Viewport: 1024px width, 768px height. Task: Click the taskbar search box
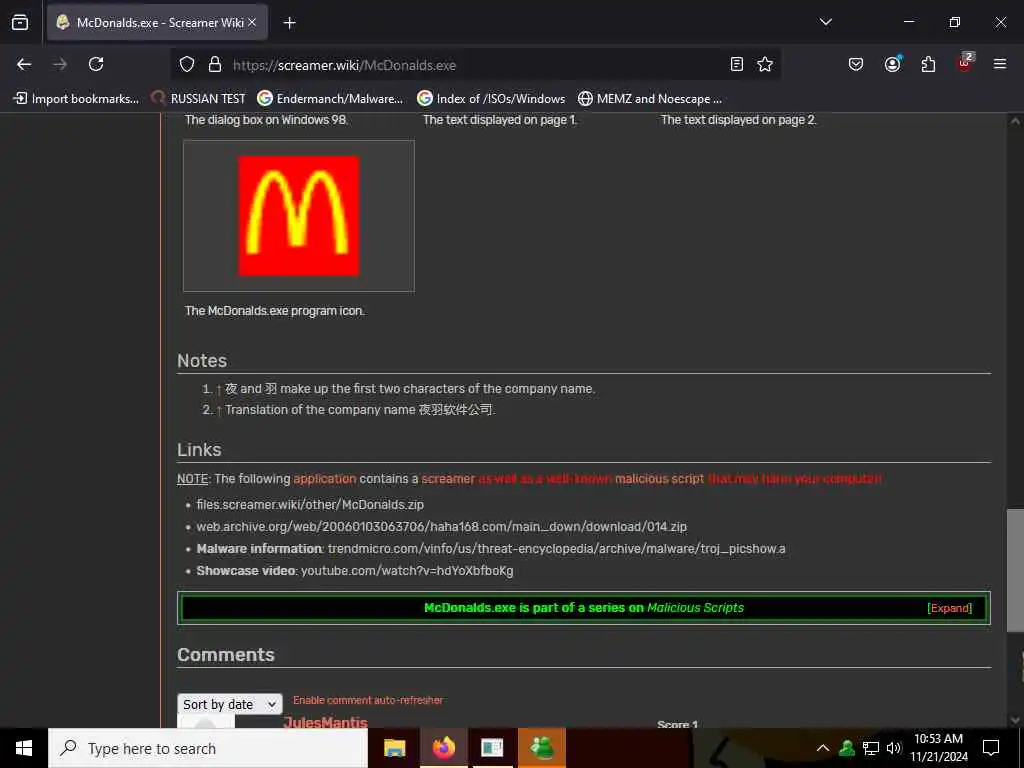(x=208, y=748)
